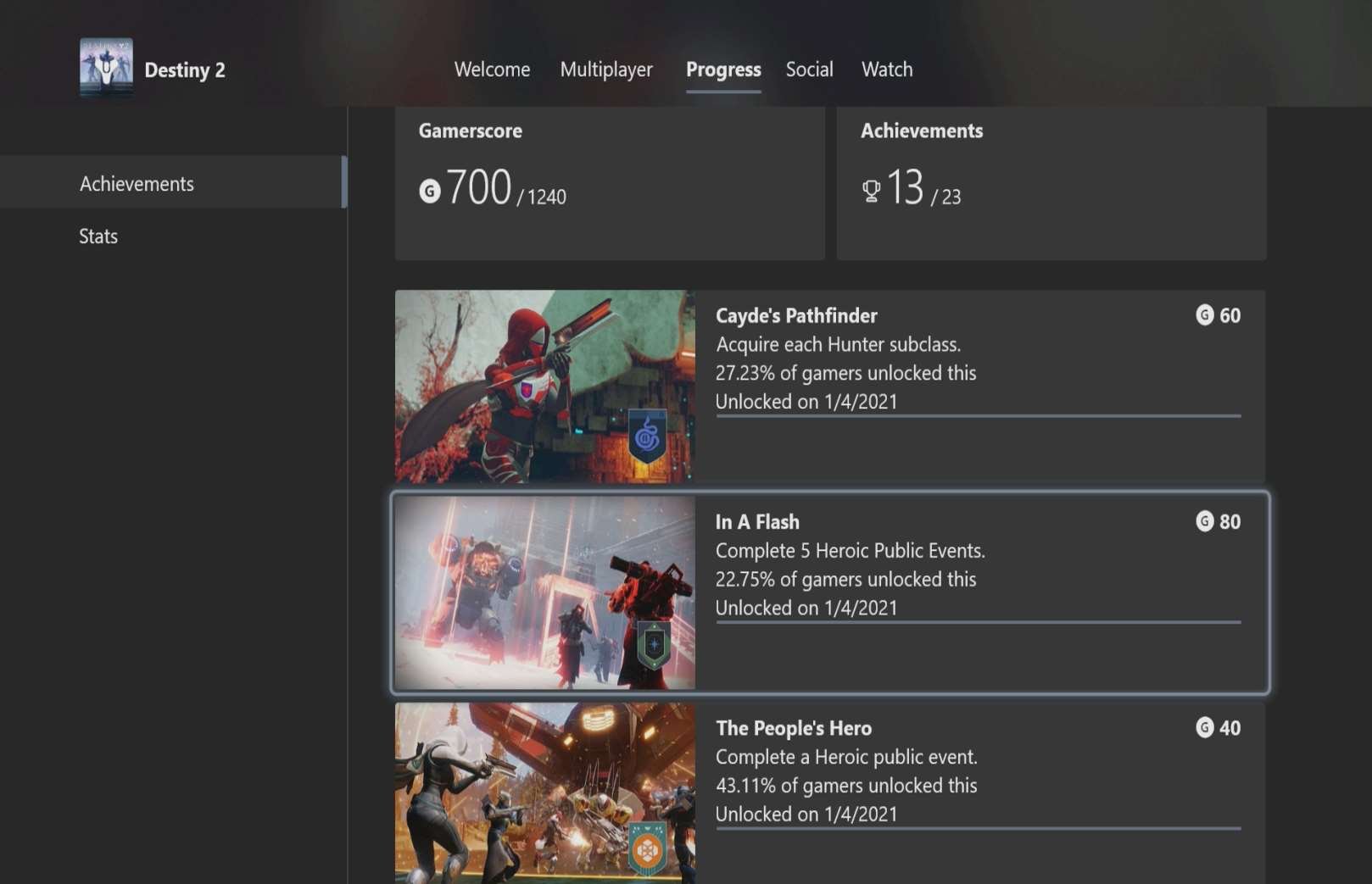This screenshot has width=1372, height=884.
Task: Click the Cayde's Pathfinder progress bar
Action: [x=979, y=415]
